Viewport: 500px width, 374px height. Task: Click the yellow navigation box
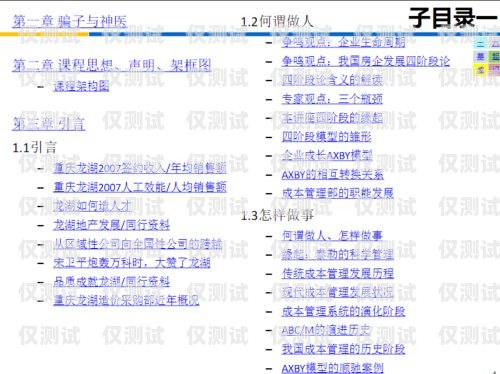pyautogui.click(x=480, y=70)
